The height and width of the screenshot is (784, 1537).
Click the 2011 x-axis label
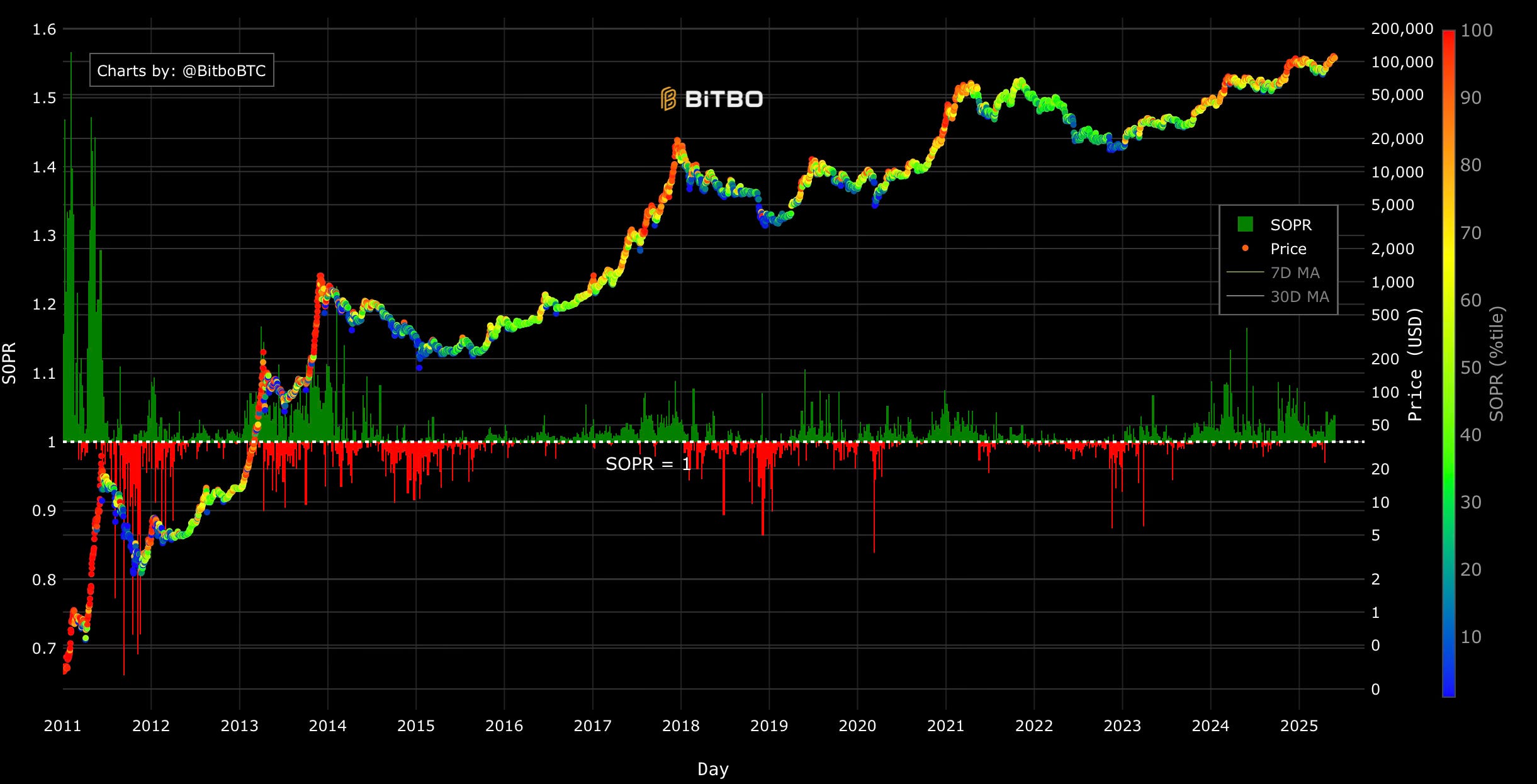click(62, 725)
